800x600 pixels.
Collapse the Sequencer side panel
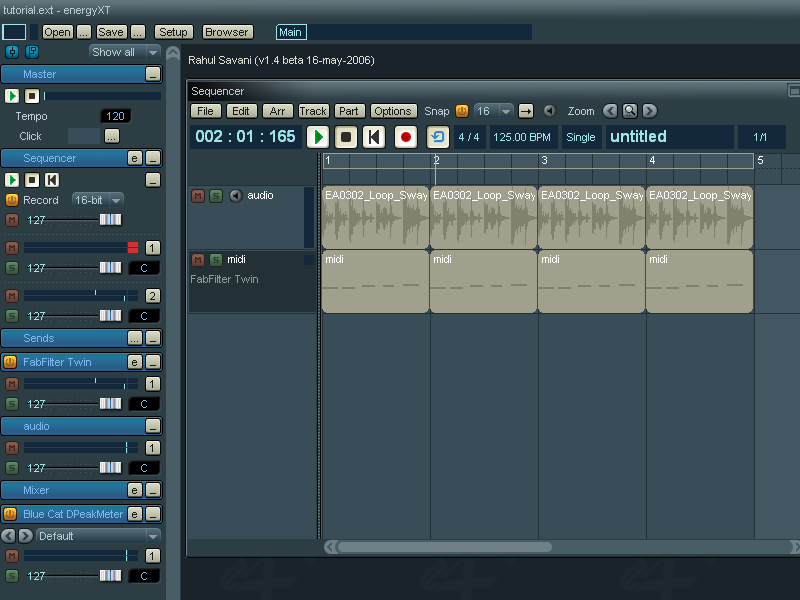[x=153, y=158]
